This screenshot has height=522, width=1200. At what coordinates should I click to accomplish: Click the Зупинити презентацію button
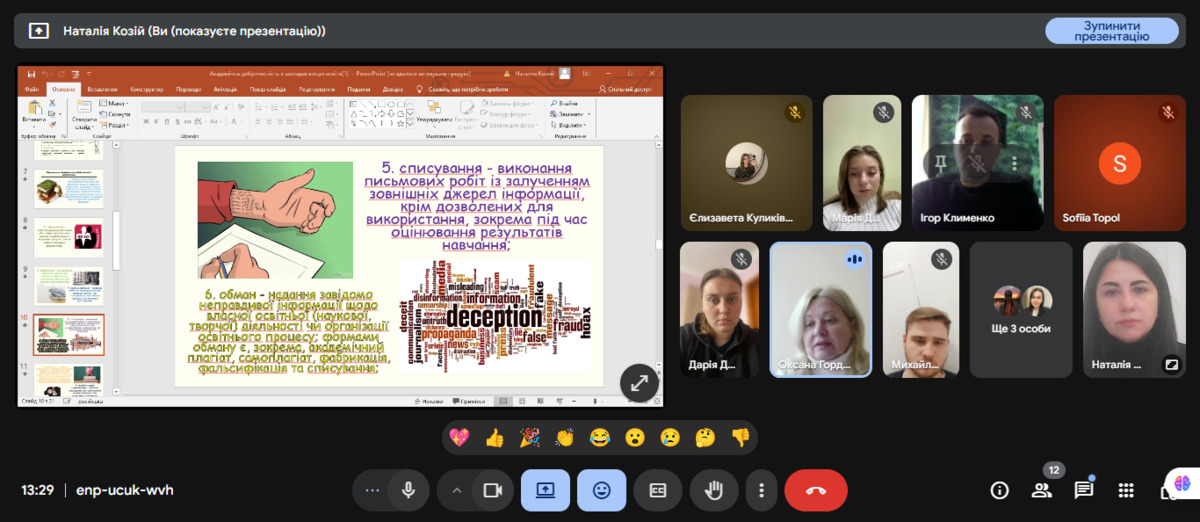(x=1111, y=31)
